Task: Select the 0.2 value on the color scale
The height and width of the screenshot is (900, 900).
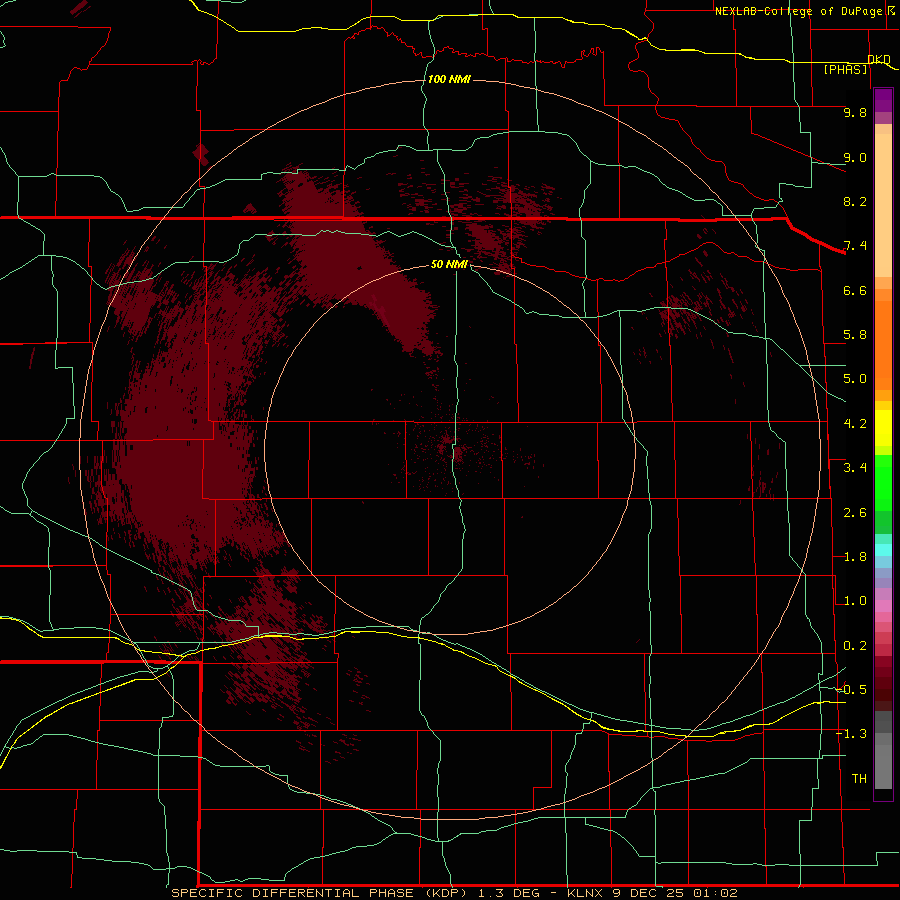Action: point(855,646)
